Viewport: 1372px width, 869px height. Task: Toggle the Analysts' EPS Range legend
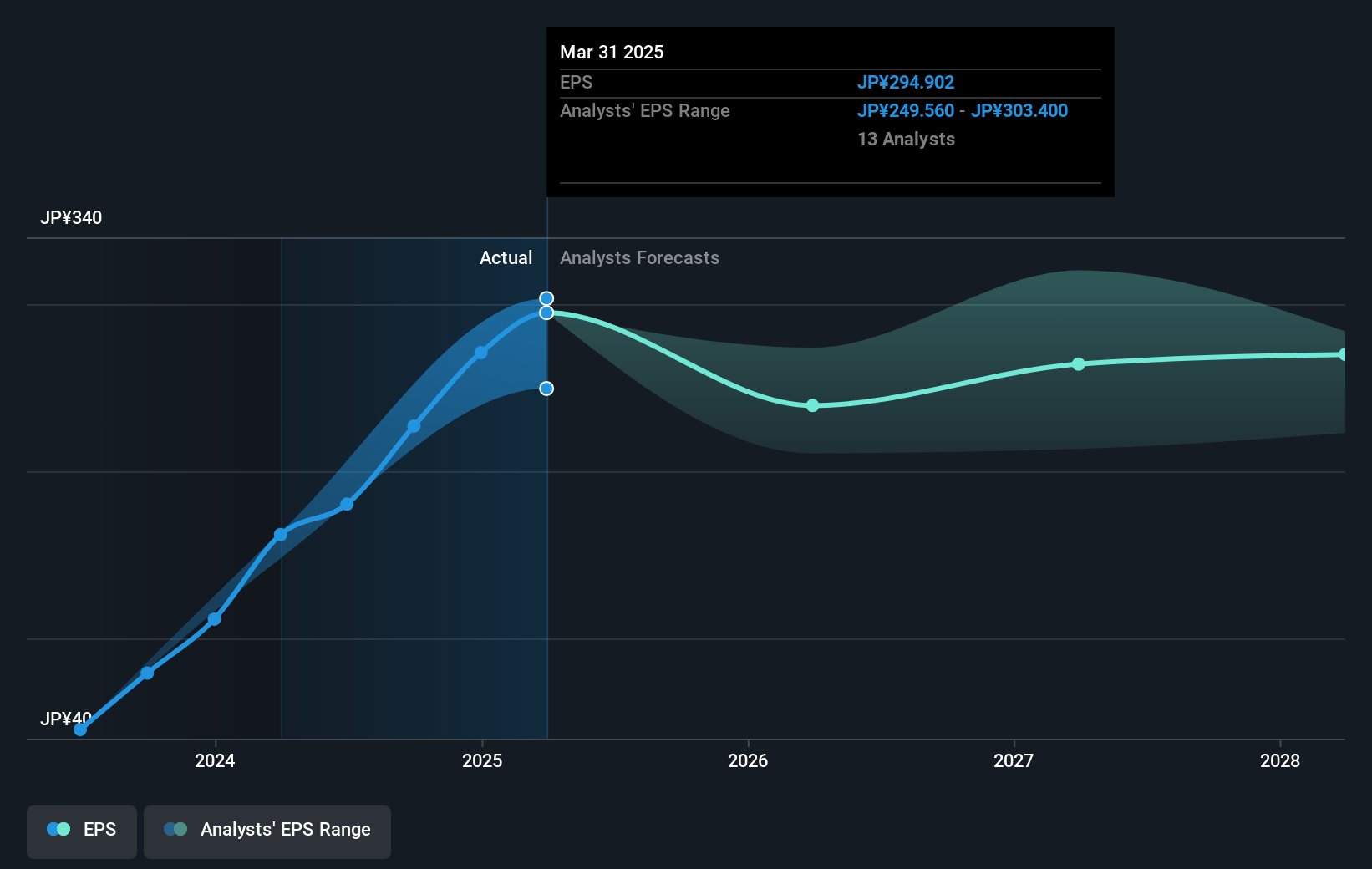267,831
